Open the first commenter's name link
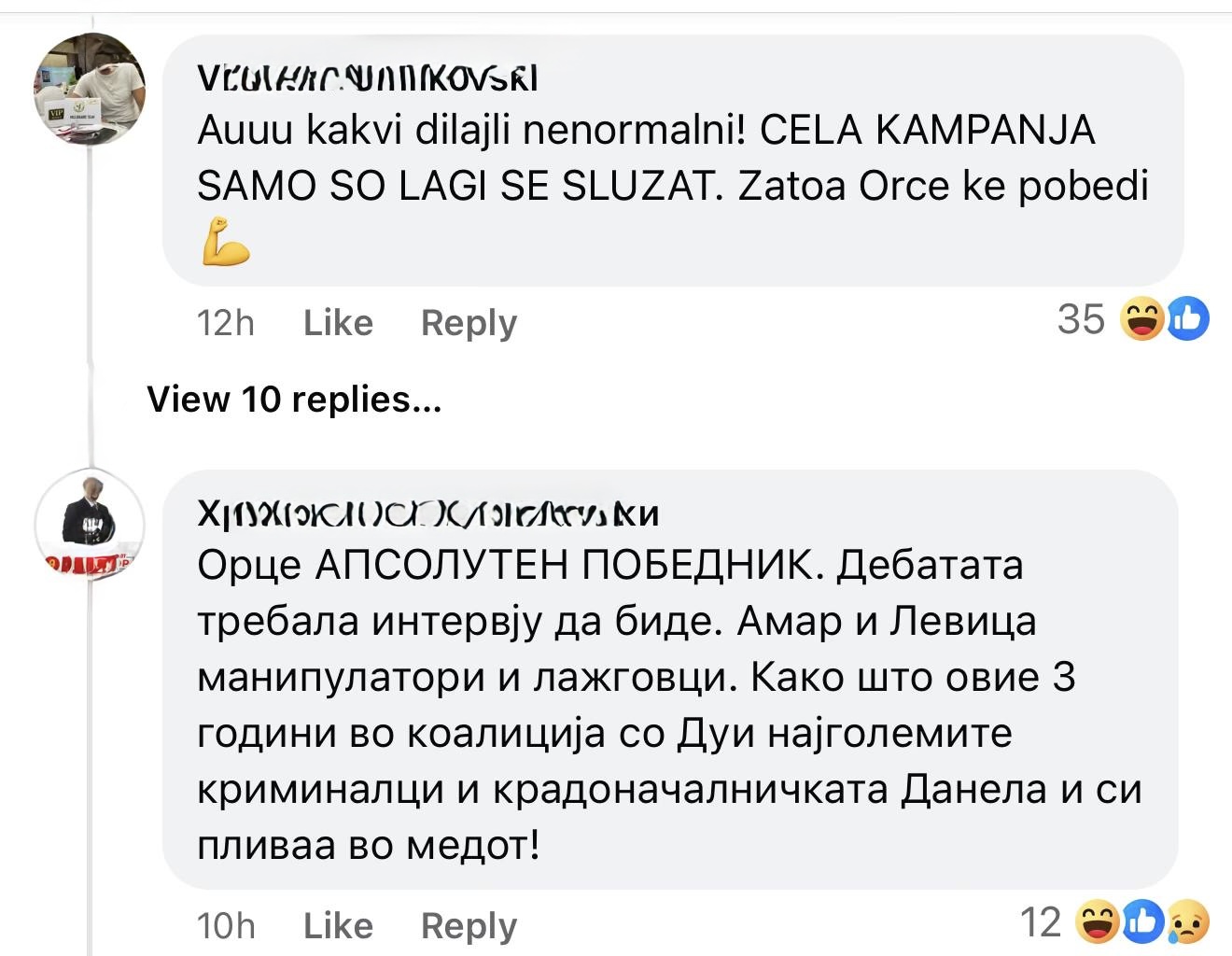 tap(368, 80)
